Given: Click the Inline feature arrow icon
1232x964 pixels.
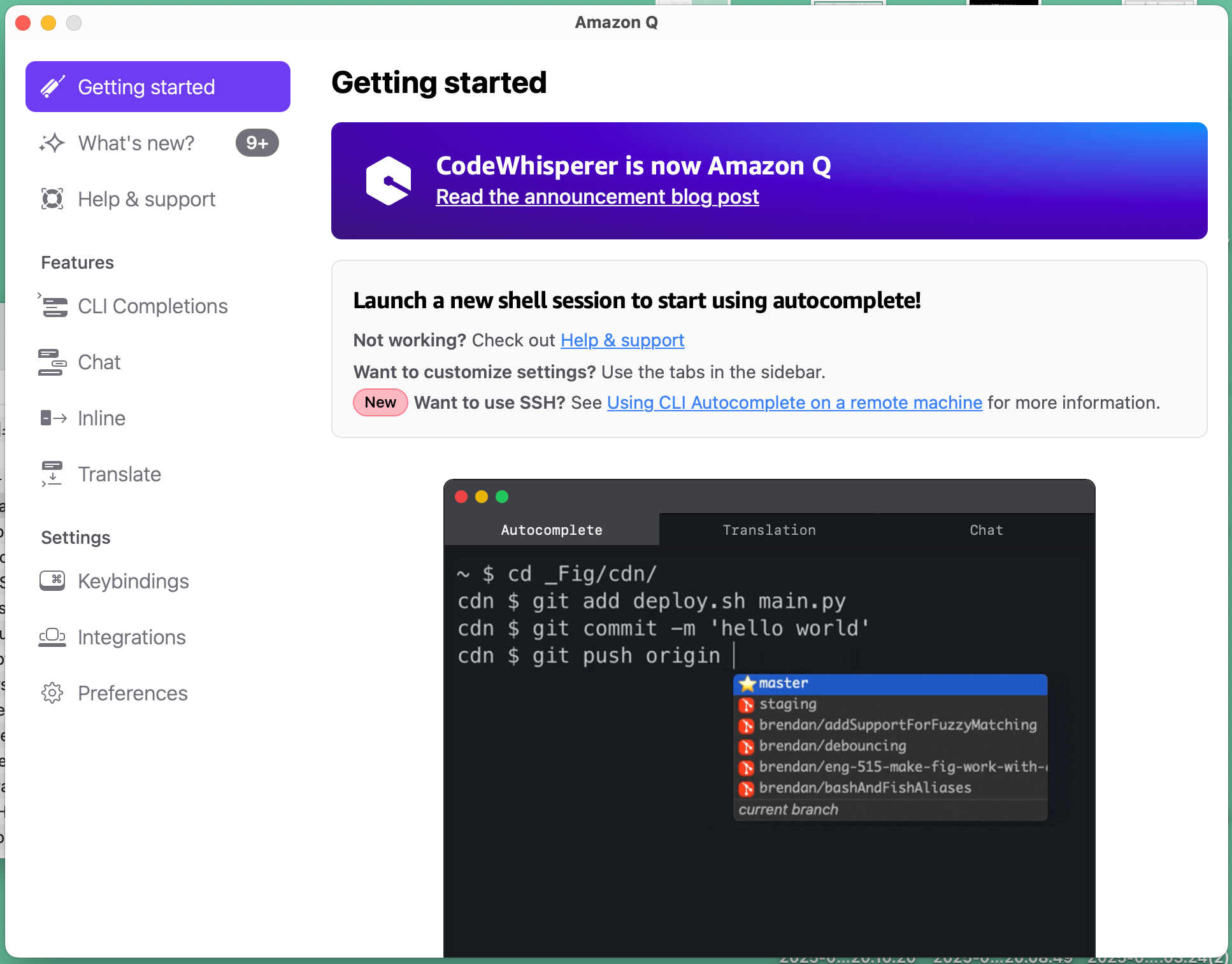Looking at the screenshot, I should (54, 418).
